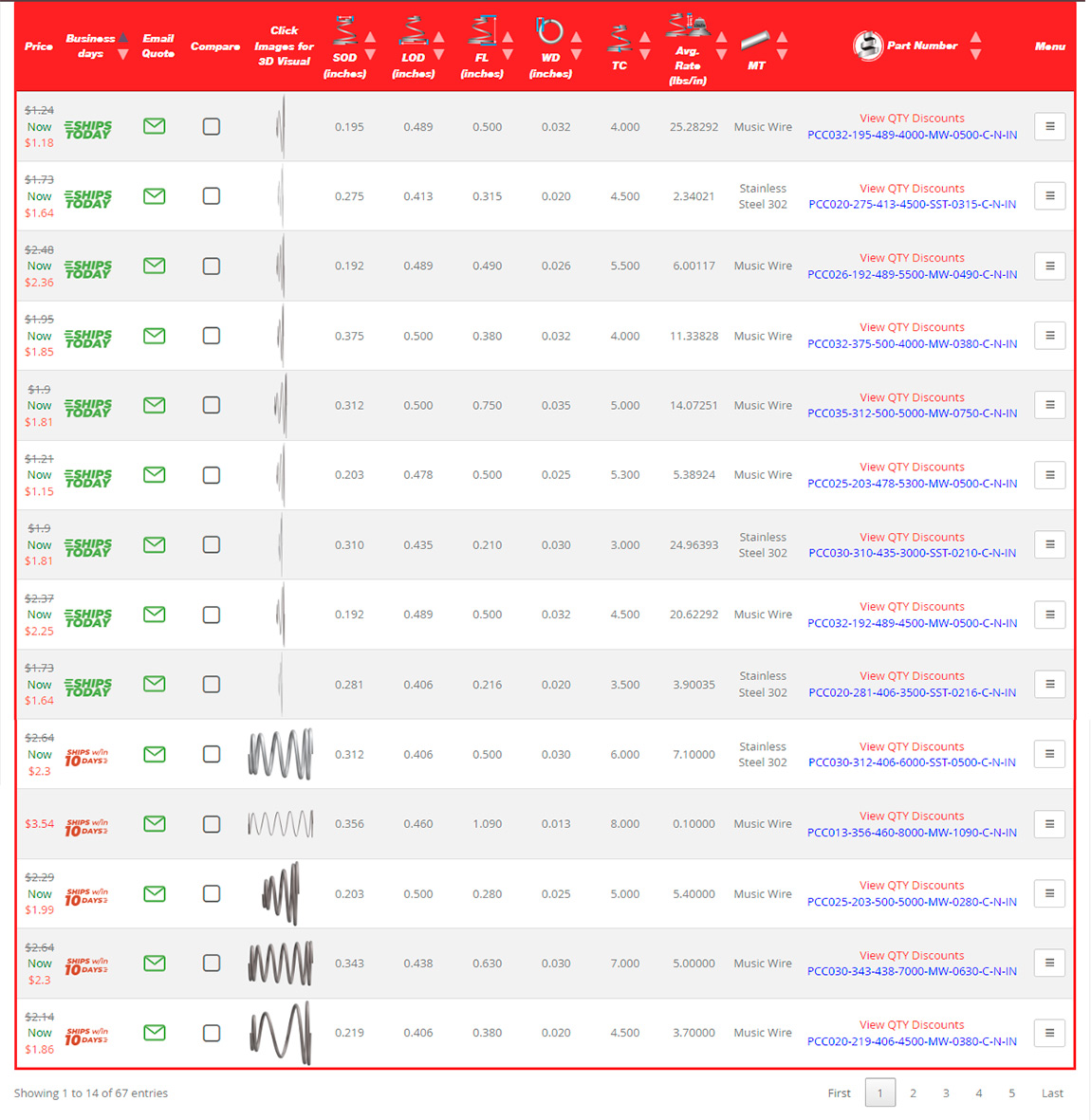The image size is (1091, 1120).
Task: Select compare checkbox for PCC013-356-460 spring
Action: click(x=212, y=824)
